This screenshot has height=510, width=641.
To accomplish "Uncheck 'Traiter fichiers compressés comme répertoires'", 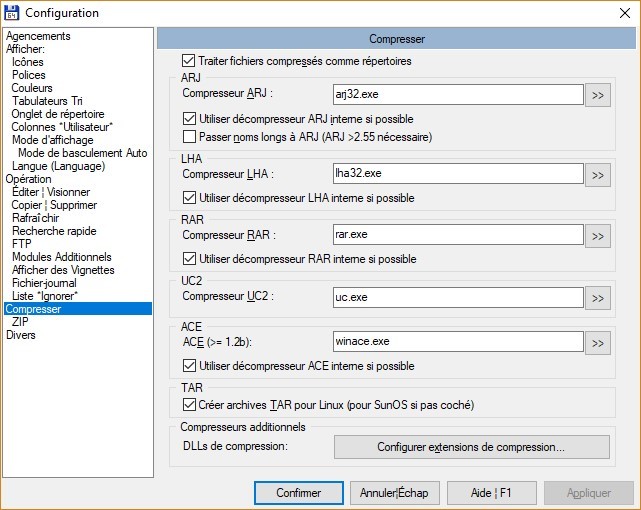I will pyautogui.click(x=190, y=61).
